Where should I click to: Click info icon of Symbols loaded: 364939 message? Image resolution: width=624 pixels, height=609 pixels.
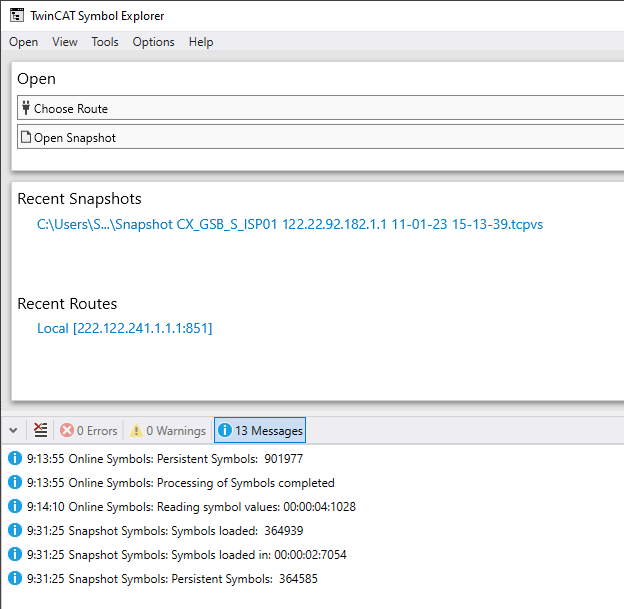[x=15, y=530]
